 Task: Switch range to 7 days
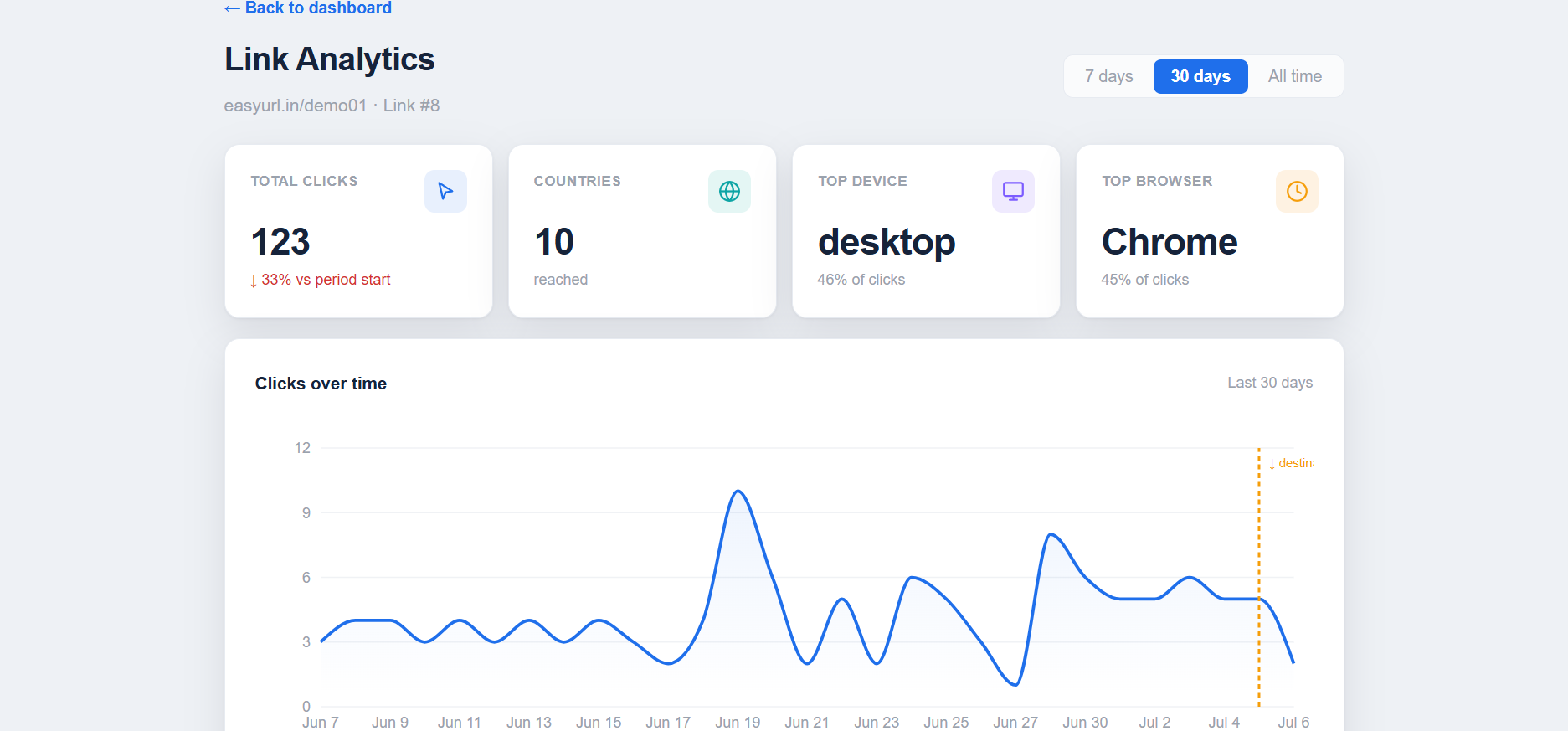(1108, 76)
